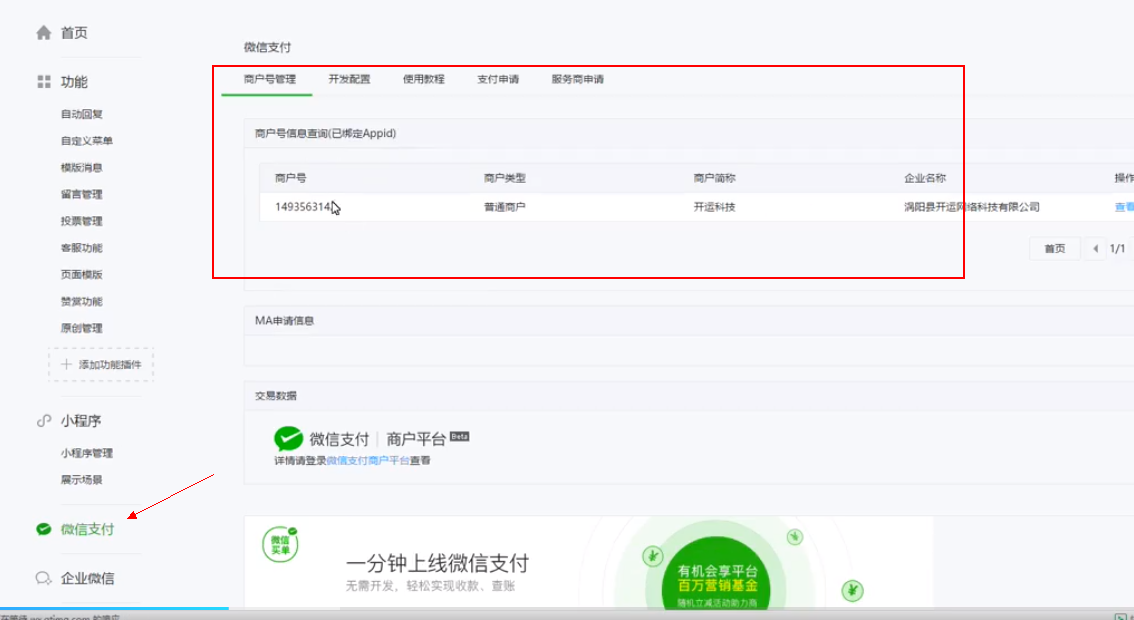Click the 企业微信 chat bubble icon

click(x=44, y=578)
